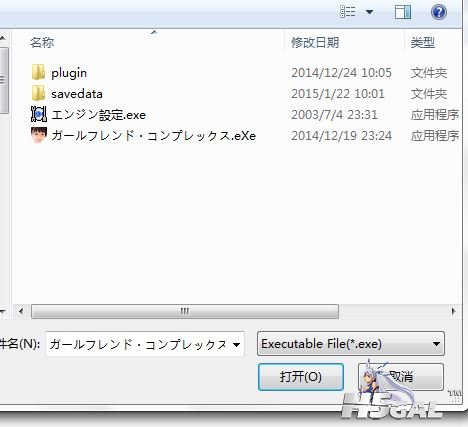Click the 文件夹 type of plugin row
This screenshot has width=468, height=427.
[x=429, y=73]
